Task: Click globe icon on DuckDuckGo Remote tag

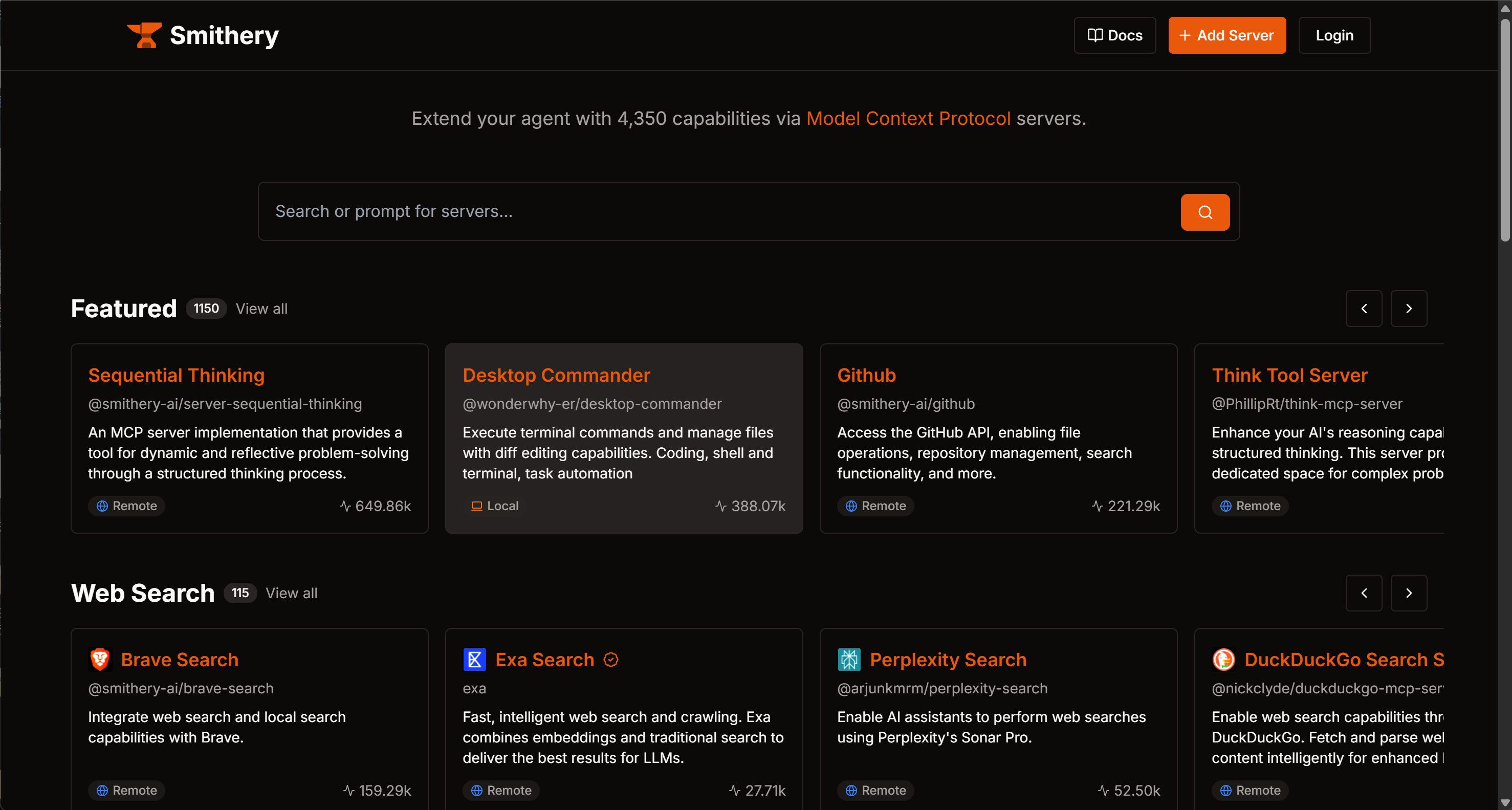Action: (x=1225, y=791)
